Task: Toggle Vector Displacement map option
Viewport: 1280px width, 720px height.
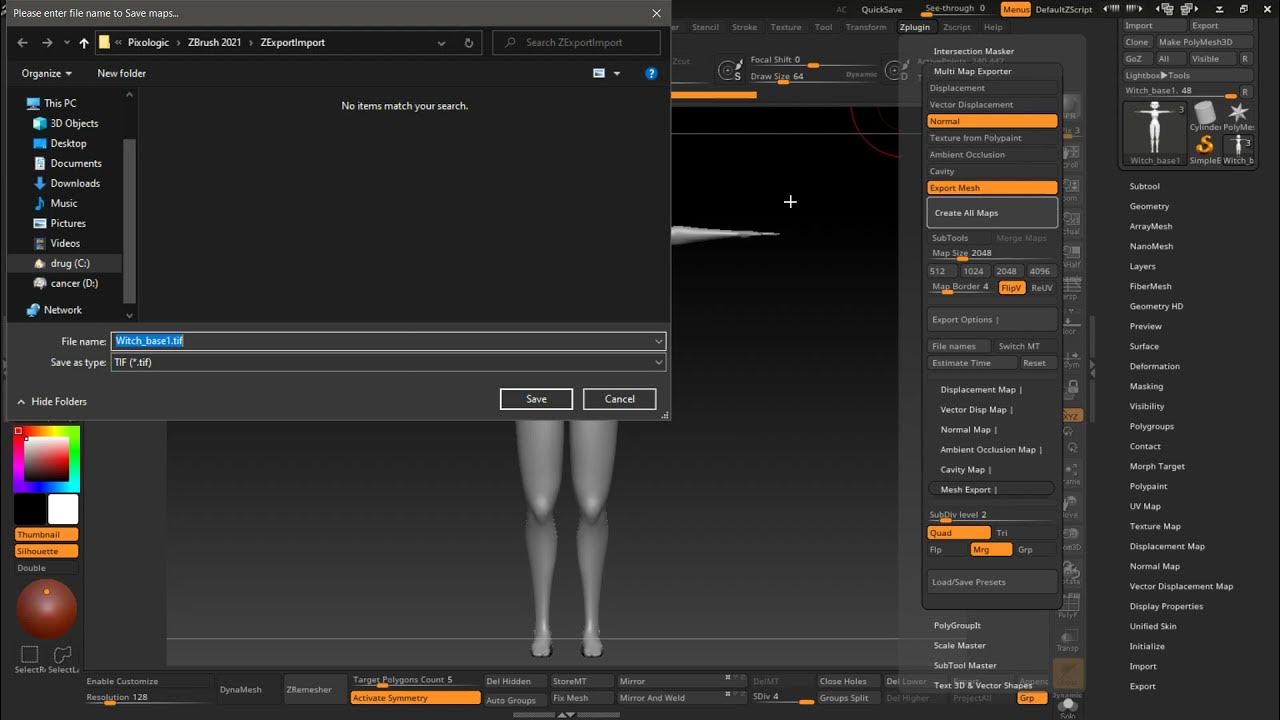Action: (992, 104)
